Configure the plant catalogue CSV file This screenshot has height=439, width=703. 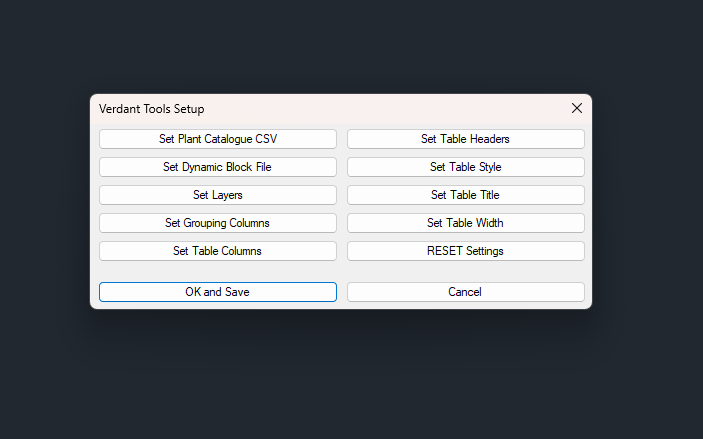coord(217,139)
